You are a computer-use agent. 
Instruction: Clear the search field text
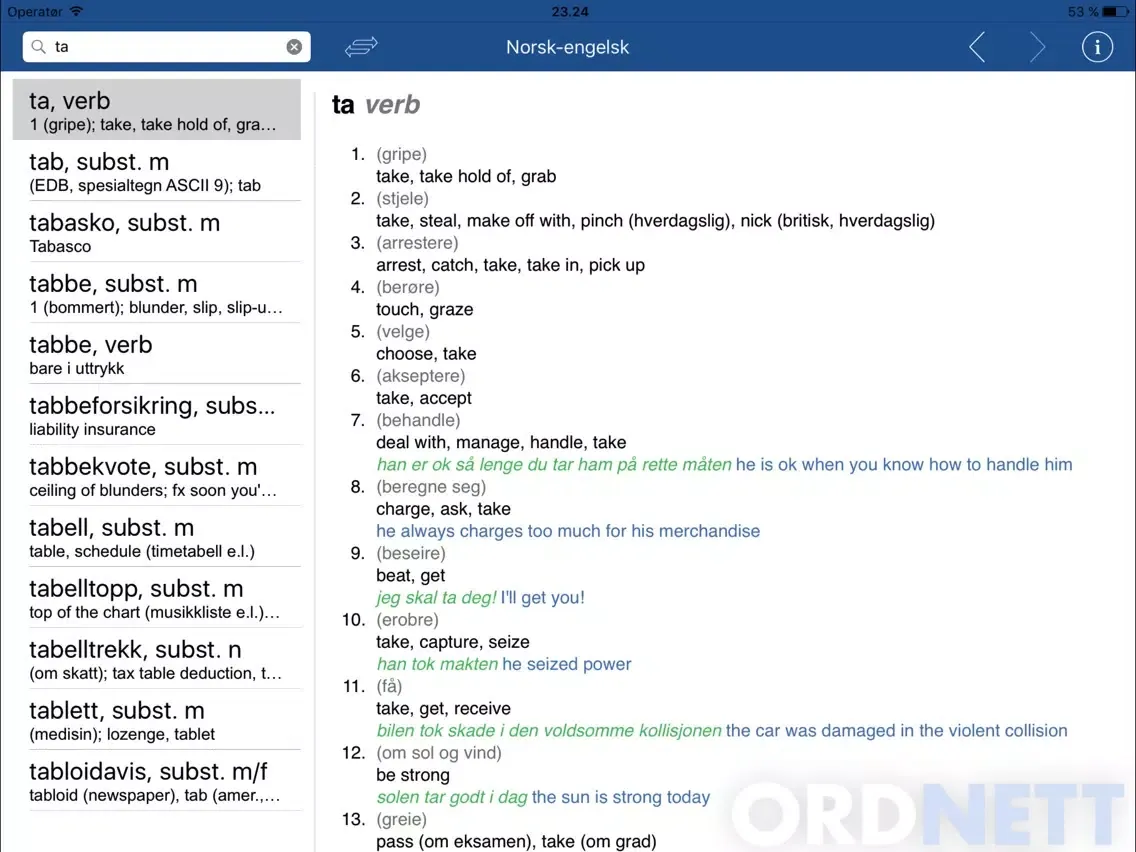[x=294, y=47]
